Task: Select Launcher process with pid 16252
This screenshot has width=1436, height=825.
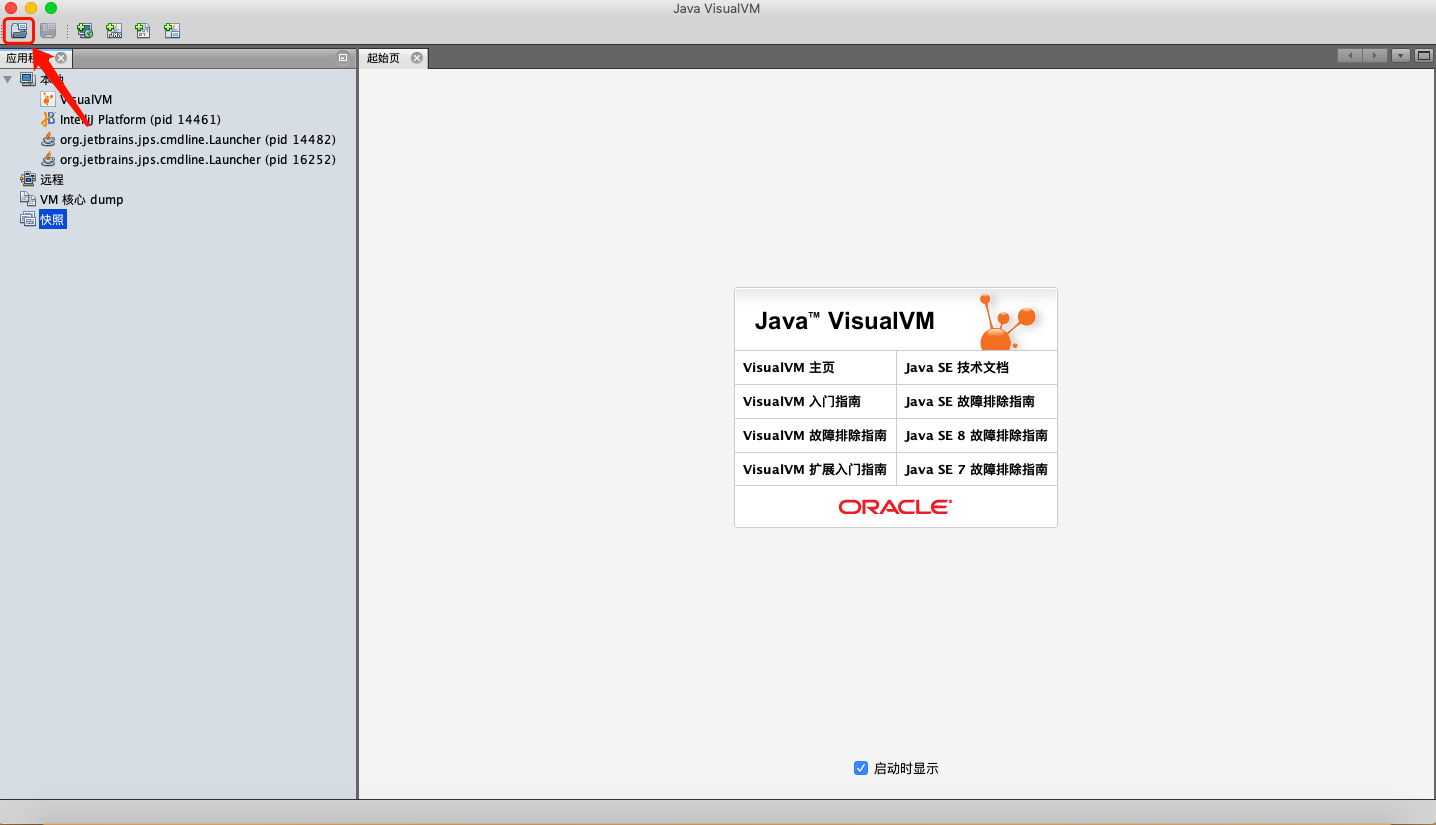Action: 198,159
